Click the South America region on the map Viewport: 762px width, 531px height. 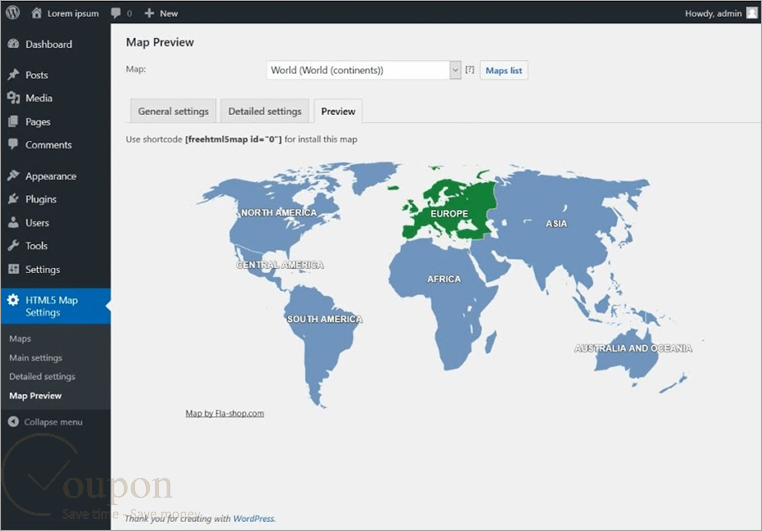(324, 319)
